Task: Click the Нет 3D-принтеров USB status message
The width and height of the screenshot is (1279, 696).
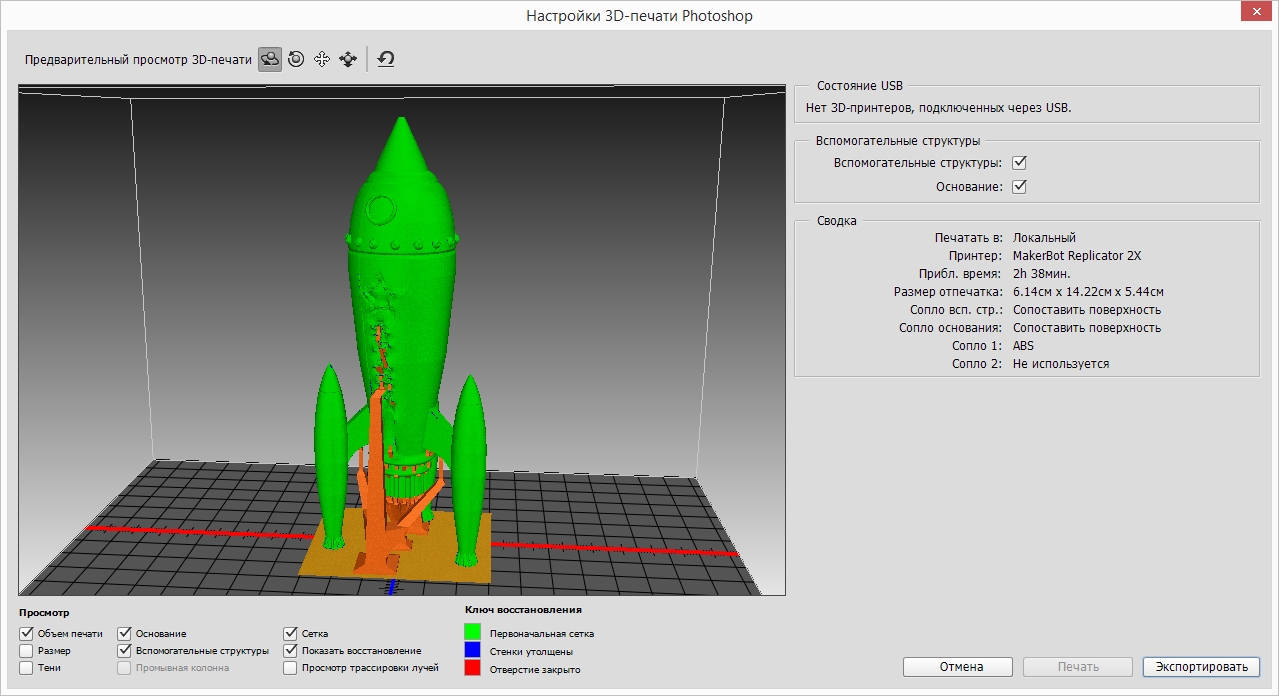Action: (939, 108)
